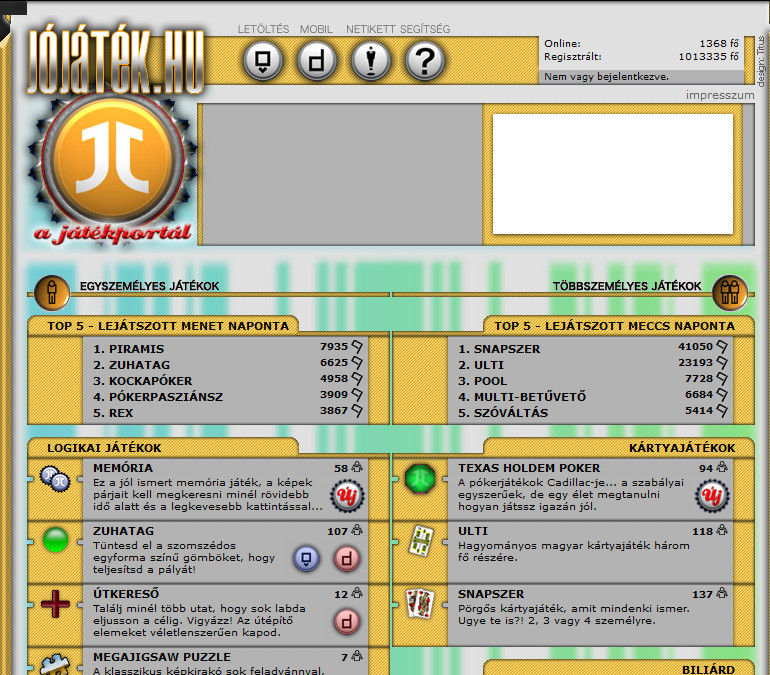Click the Snapszer card icon
This screenshot has width=770, height=675.
(x=420, y=604)
